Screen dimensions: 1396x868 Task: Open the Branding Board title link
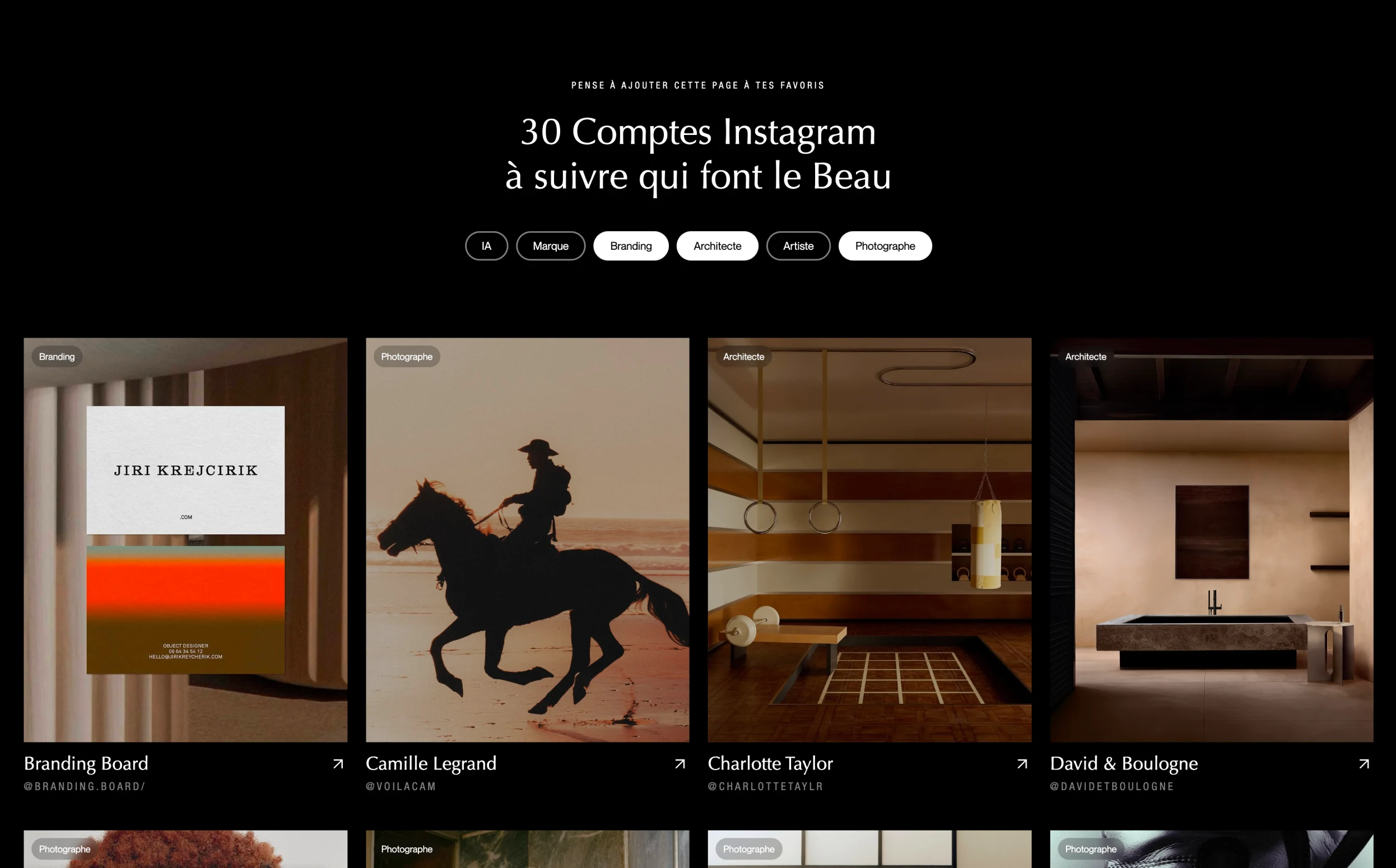click(x=86, y=763)
